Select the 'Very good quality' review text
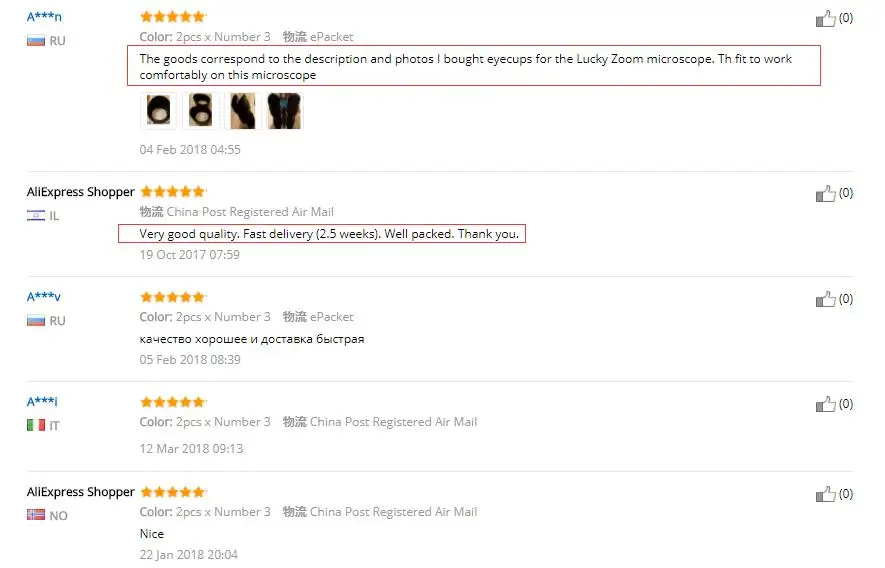 click(x=329, y=234)
